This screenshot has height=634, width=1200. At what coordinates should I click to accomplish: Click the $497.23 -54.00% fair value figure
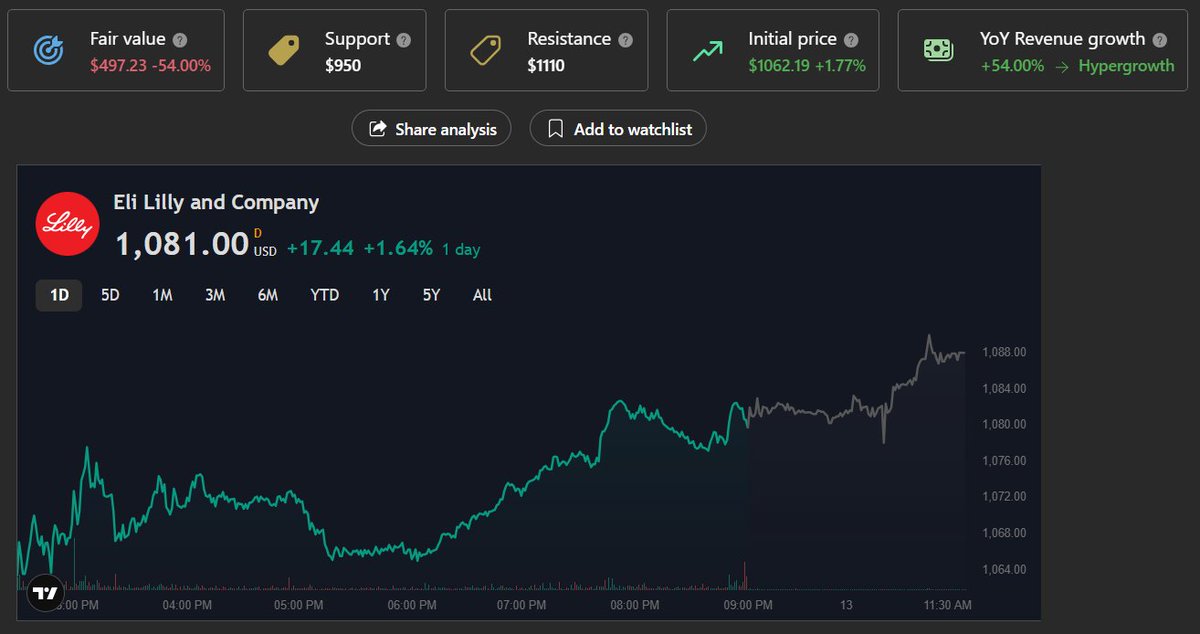[151, 66]
